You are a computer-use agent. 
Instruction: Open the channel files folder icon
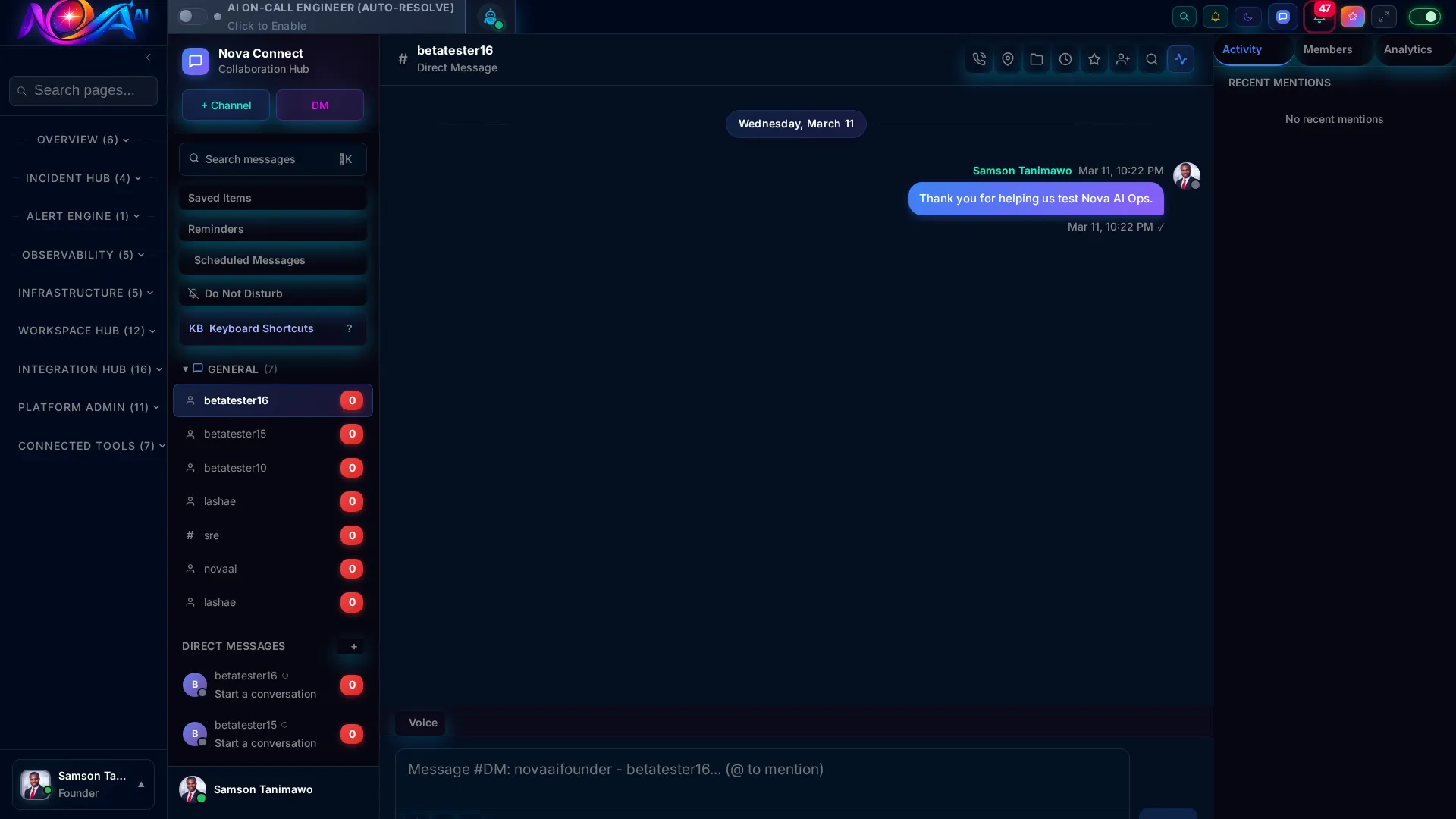click(x=1037, y=59)
